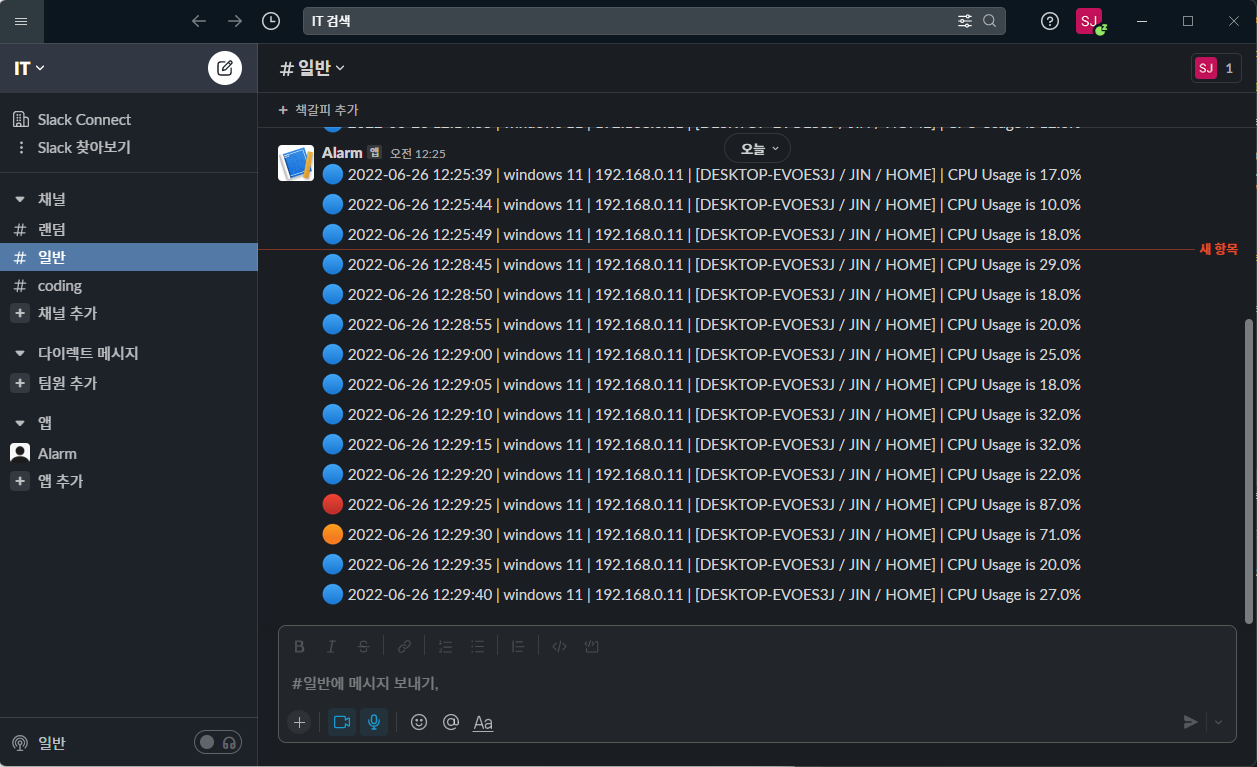Open send options dropdown arrow

pyautogui.click(x=1218, y=722)
